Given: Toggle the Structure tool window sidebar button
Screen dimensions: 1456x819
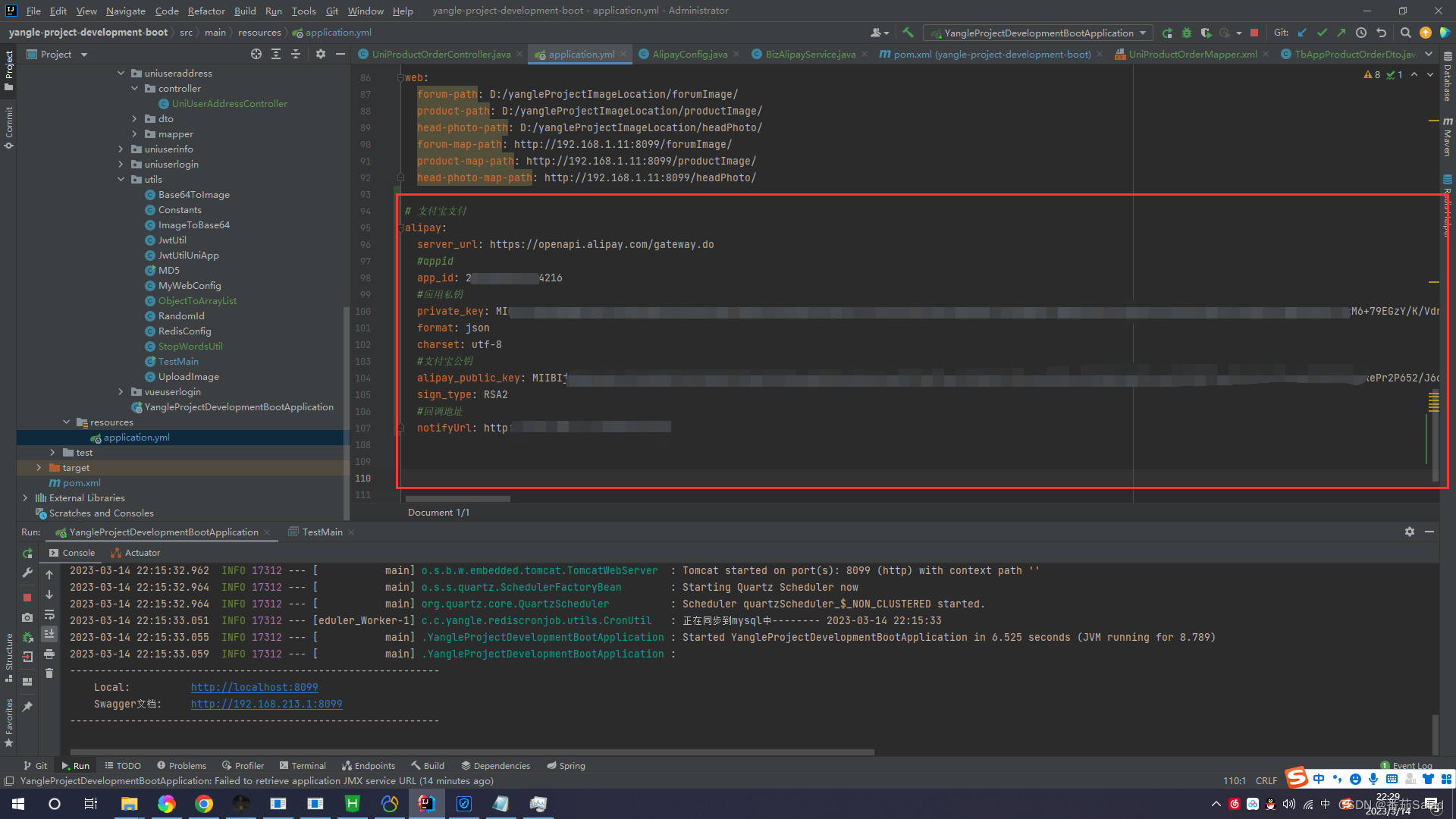Looking at the screenshot, I should 8,657.
